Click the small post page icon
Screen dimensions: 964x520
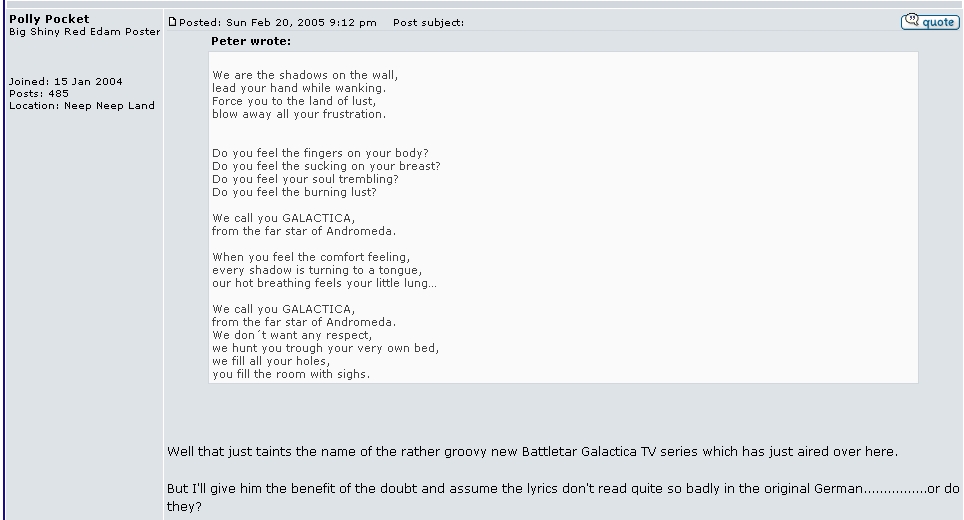coord(172,22)
